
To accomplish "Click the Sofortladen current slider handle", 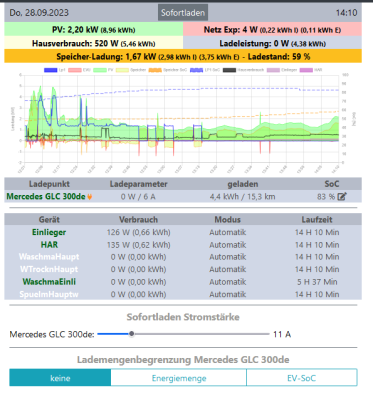I will click(x=132, y=334).
